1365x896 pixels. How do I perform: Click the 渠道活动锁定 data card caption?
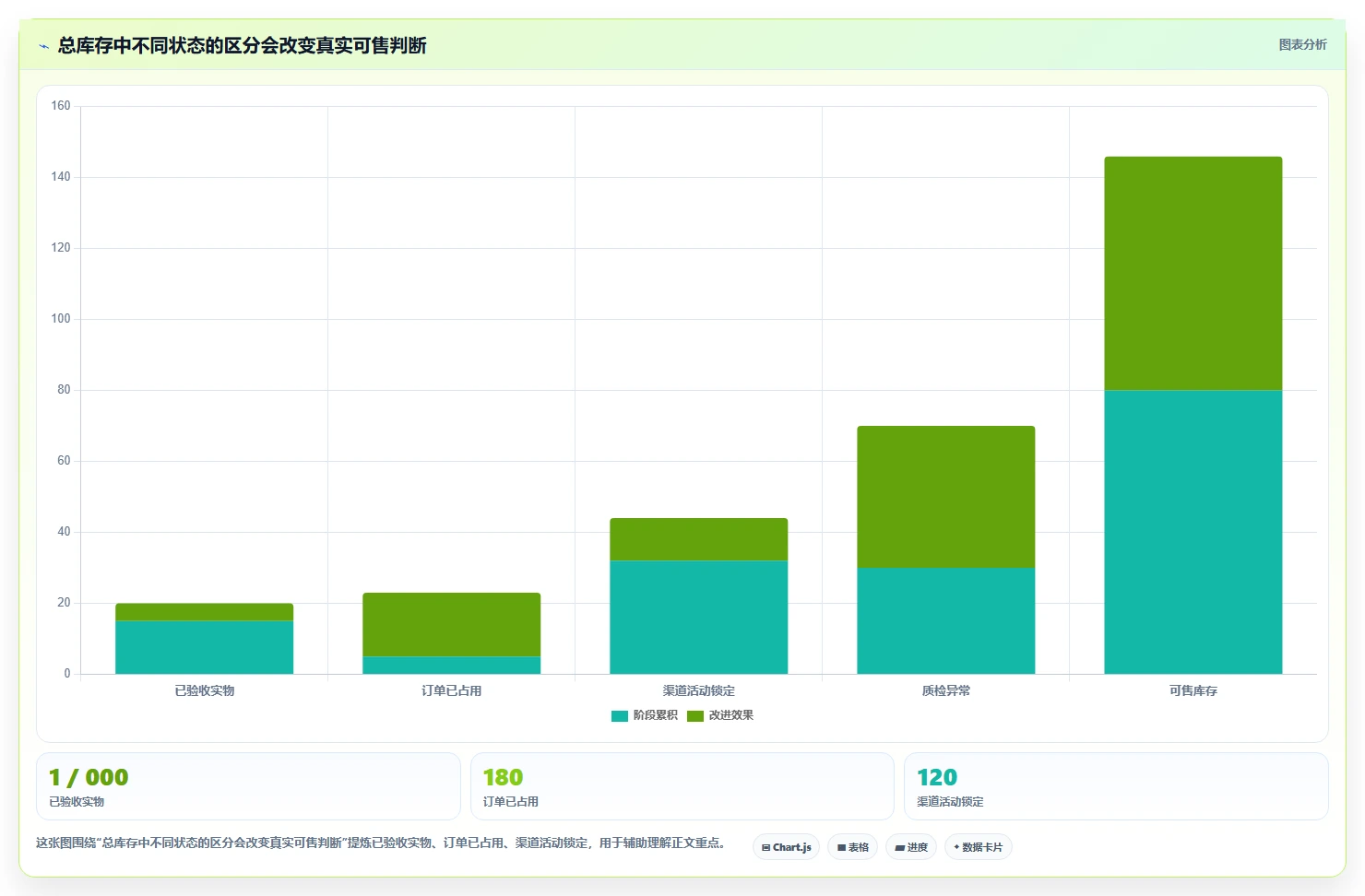pos(950,802)
